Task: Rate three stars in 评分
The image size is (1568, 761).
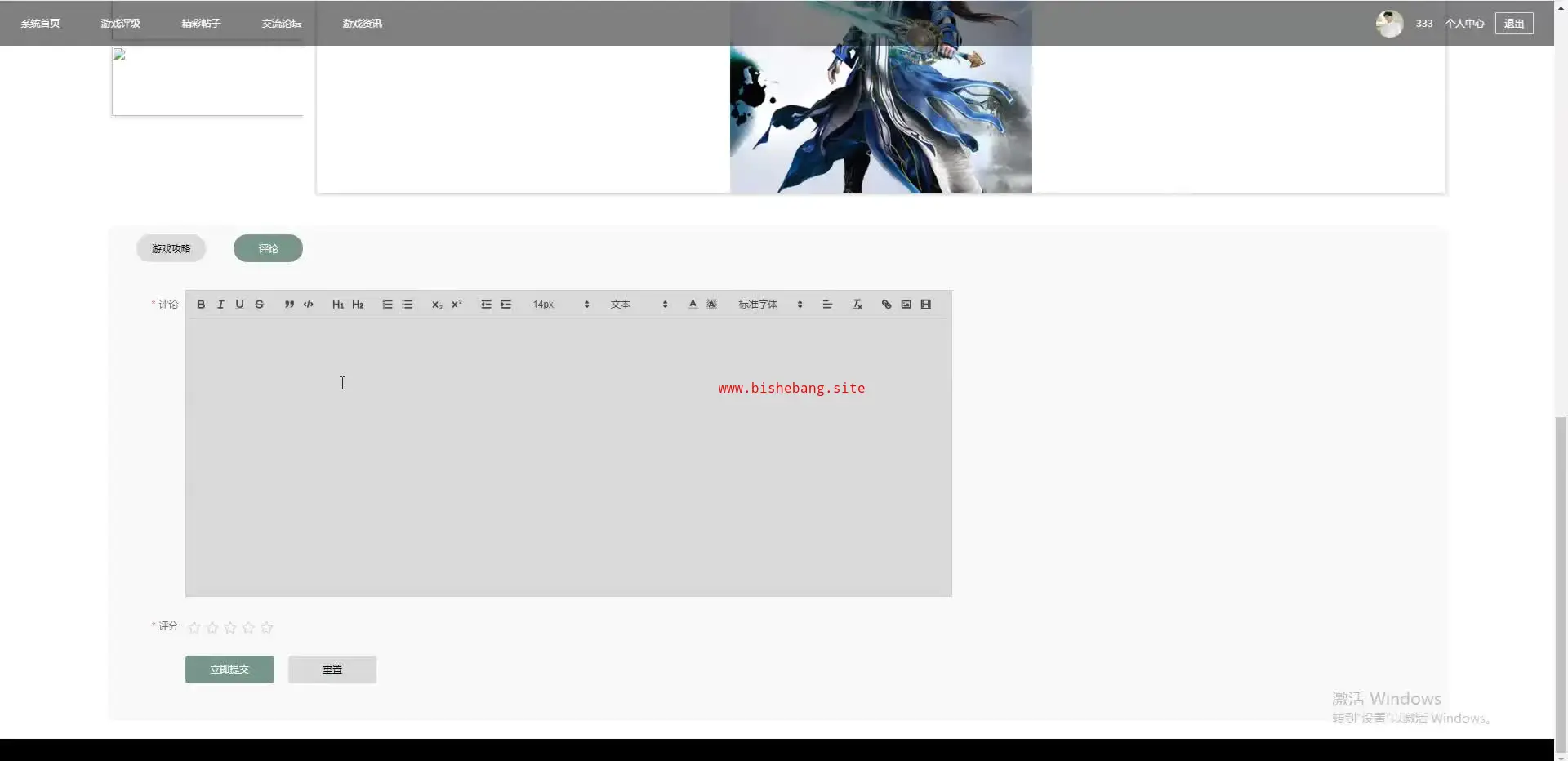Action: (x=230, y=627)
